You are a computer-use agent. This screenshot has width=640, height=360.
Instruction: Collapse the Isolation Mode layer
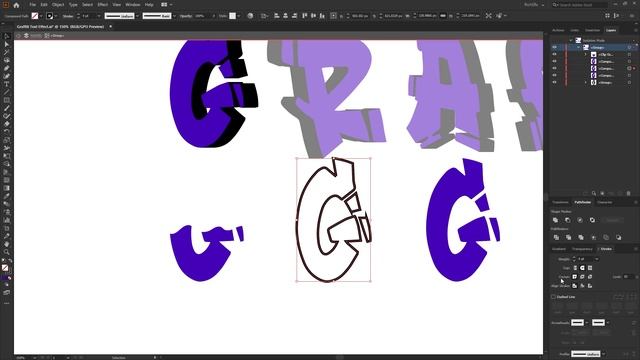click(x=571, y=40)
